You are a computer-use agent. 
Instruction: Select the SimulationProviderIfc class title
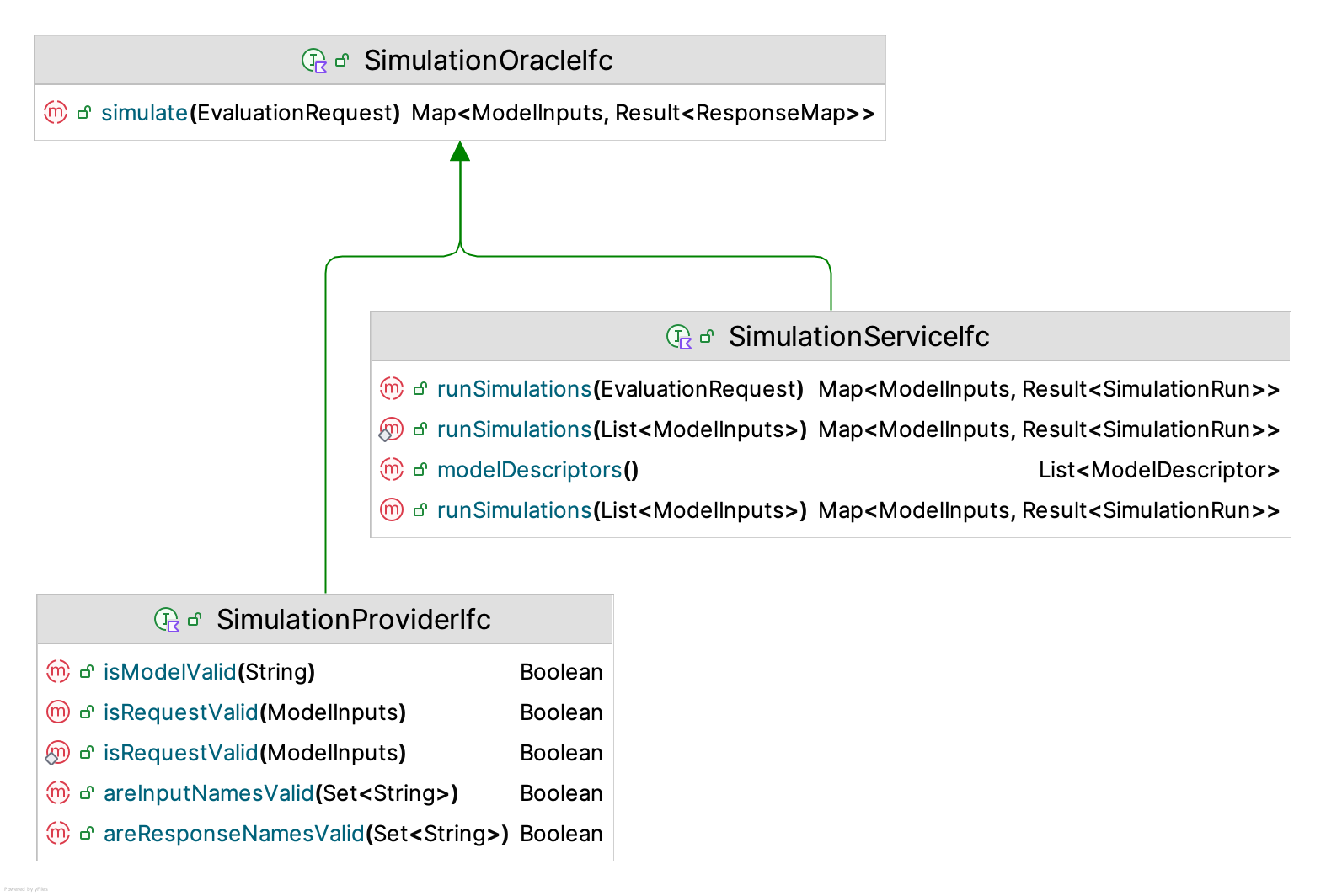click(x=354, y=620)
